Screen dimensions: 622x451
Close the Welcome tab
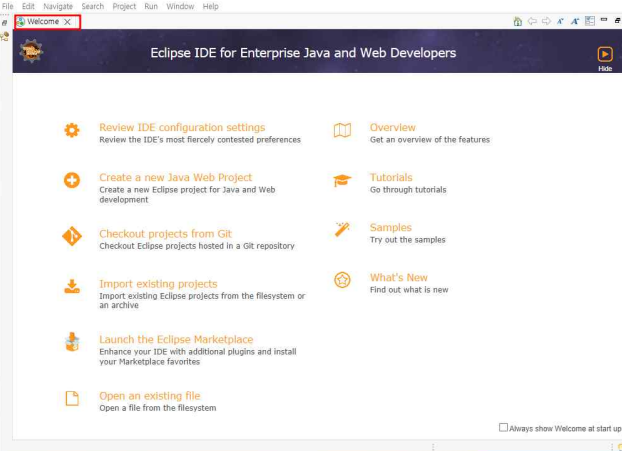pos(67,22)
